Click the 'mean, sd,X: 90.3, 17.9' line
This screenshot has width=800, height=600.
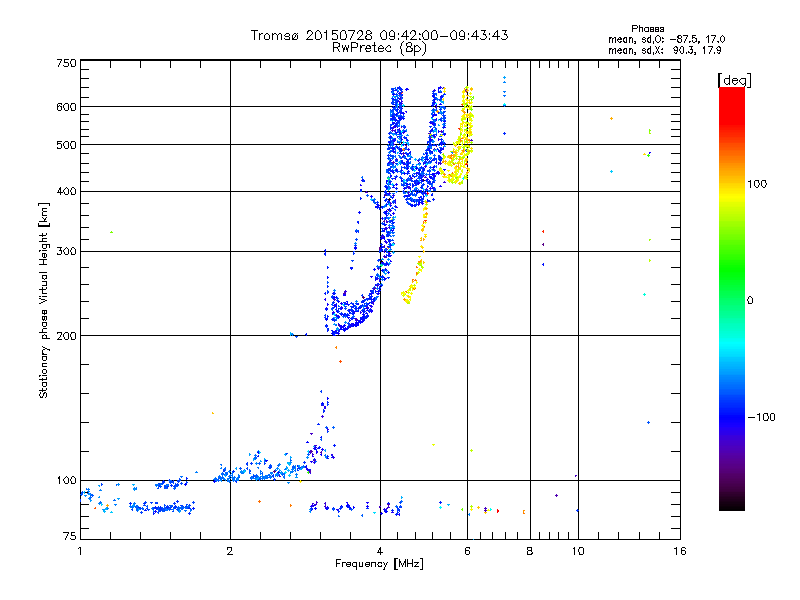[664, 50]
